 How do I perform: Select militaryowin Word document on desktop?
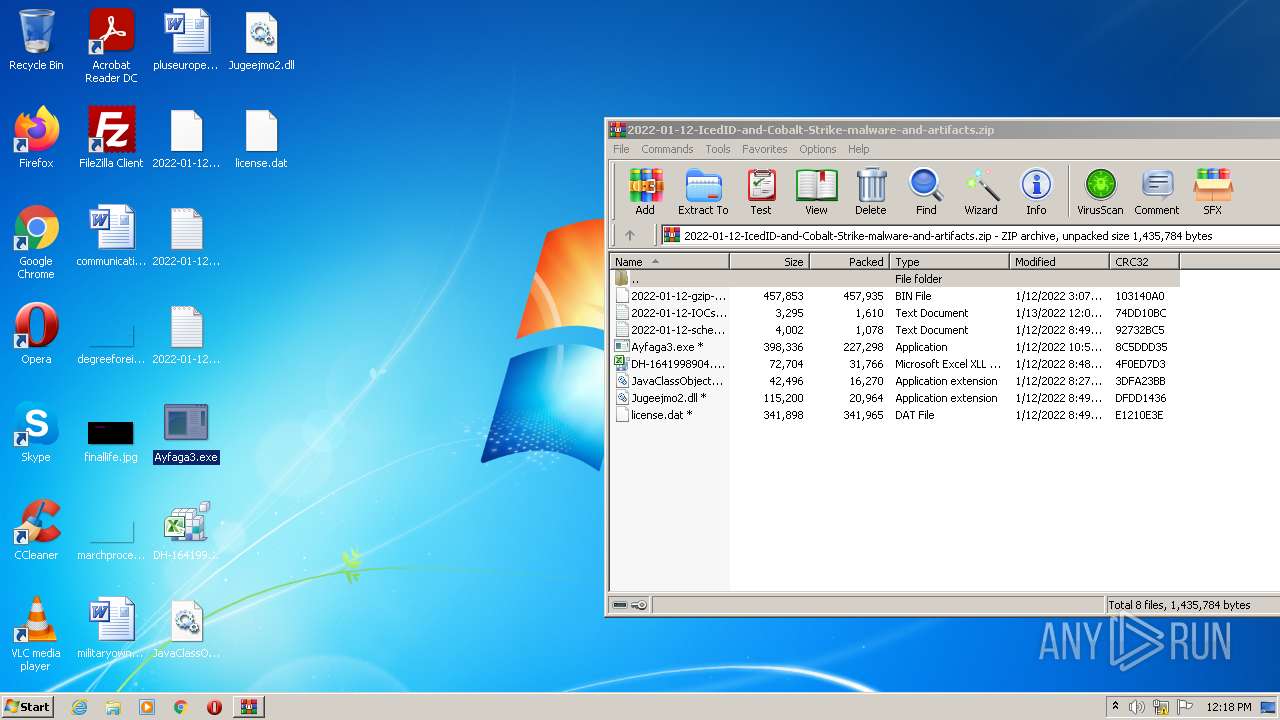tap(111, 628)
